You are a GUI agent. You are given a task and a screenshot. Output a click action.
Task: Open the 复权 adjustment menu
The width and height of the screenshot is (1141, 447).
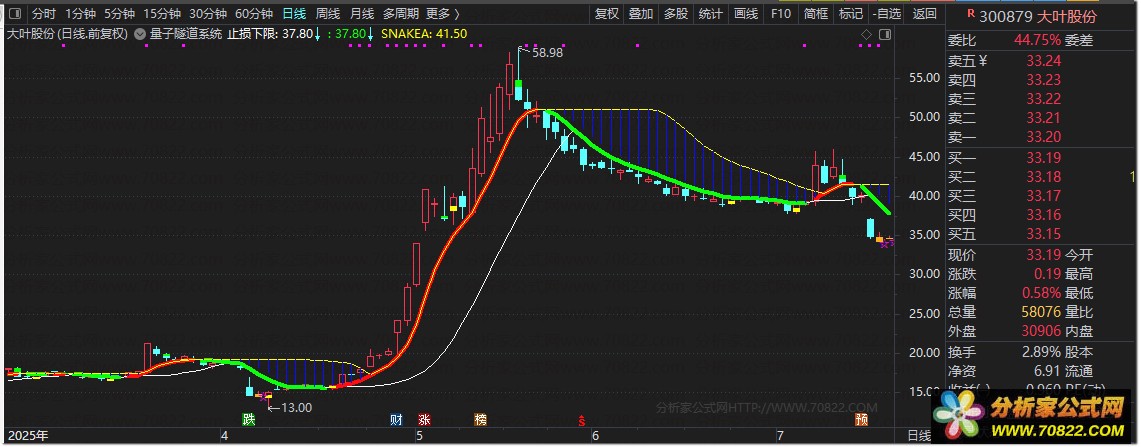click(607, 13)
